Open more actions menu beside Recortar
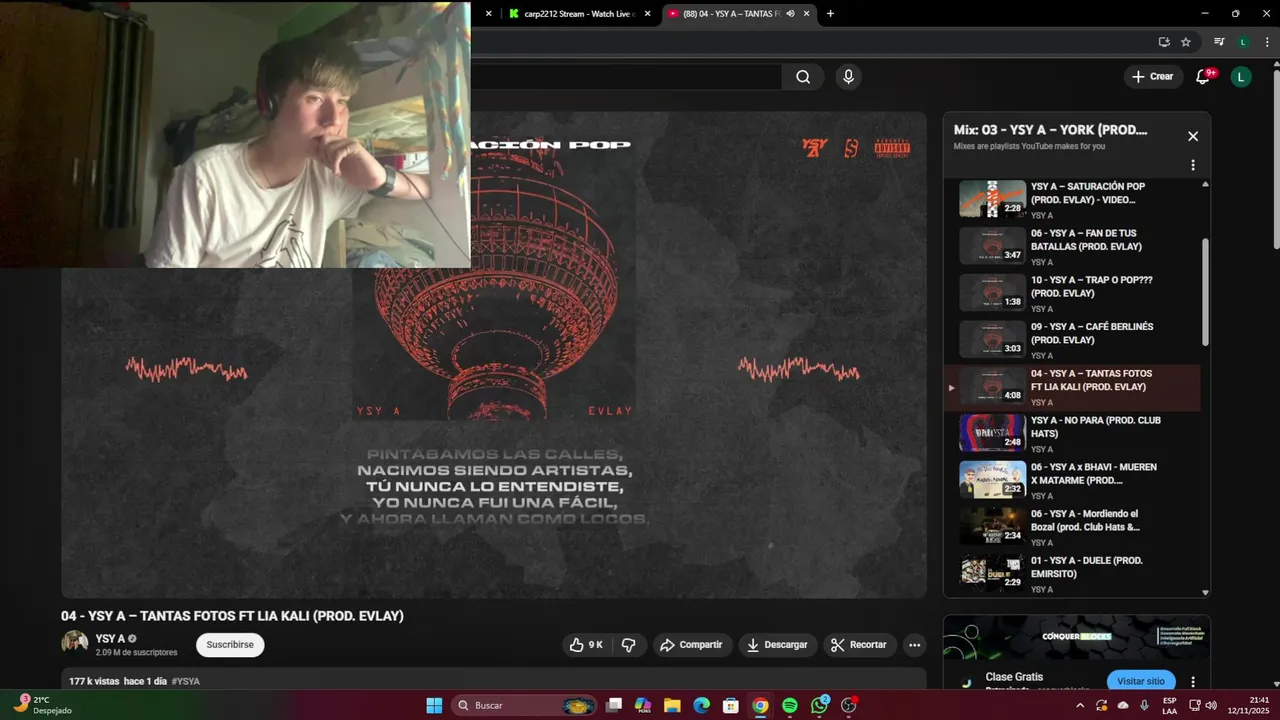Image resolution: width=1280 pixels, height=720 pixels. pos(914,645)
